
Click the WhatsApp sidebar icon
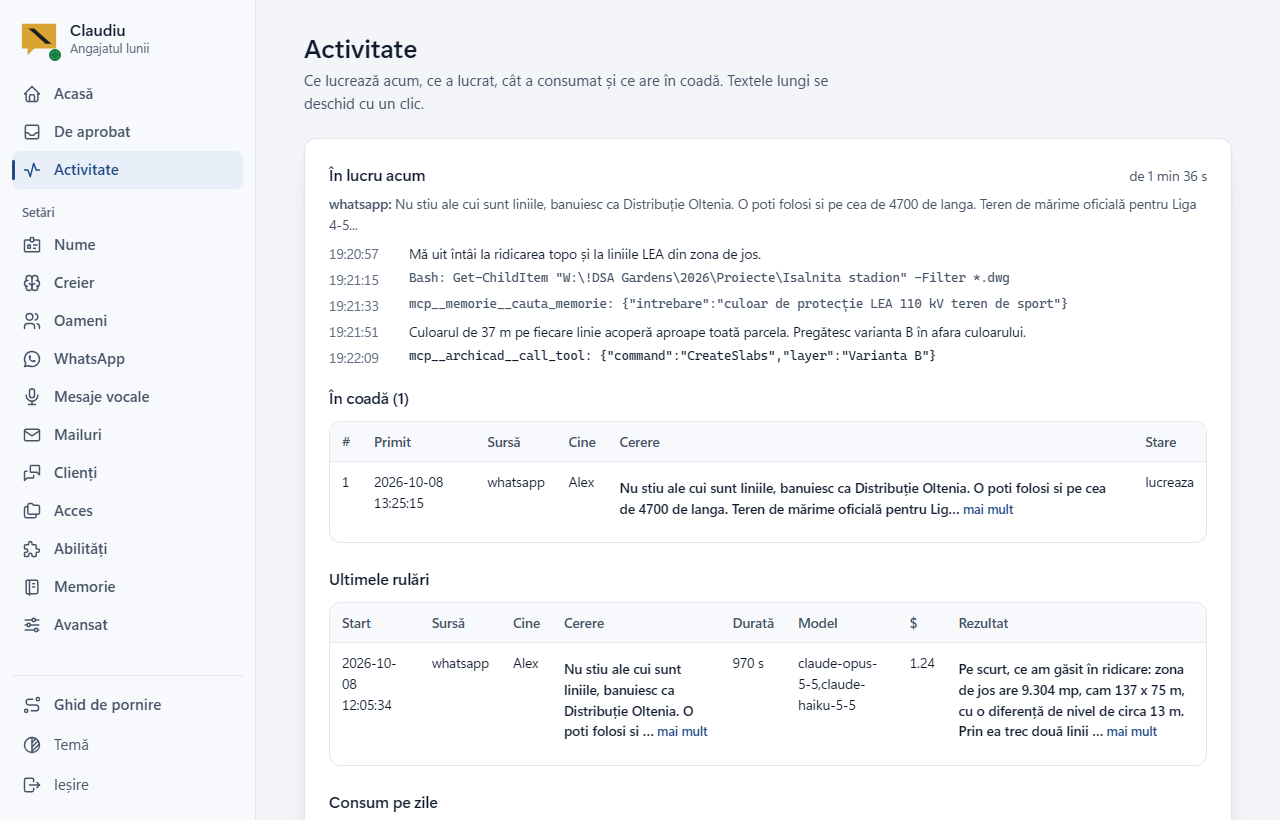coord(33,359)
